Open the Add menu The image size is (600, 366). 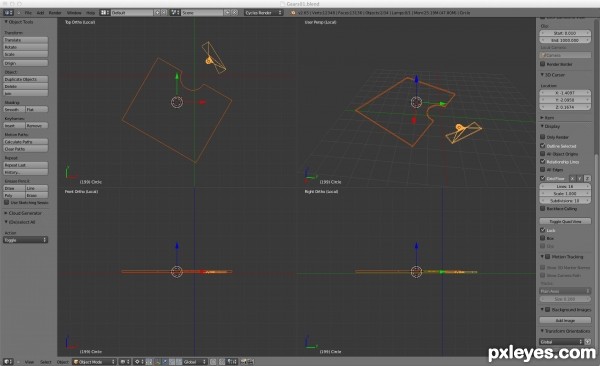[x=40, y=13]
